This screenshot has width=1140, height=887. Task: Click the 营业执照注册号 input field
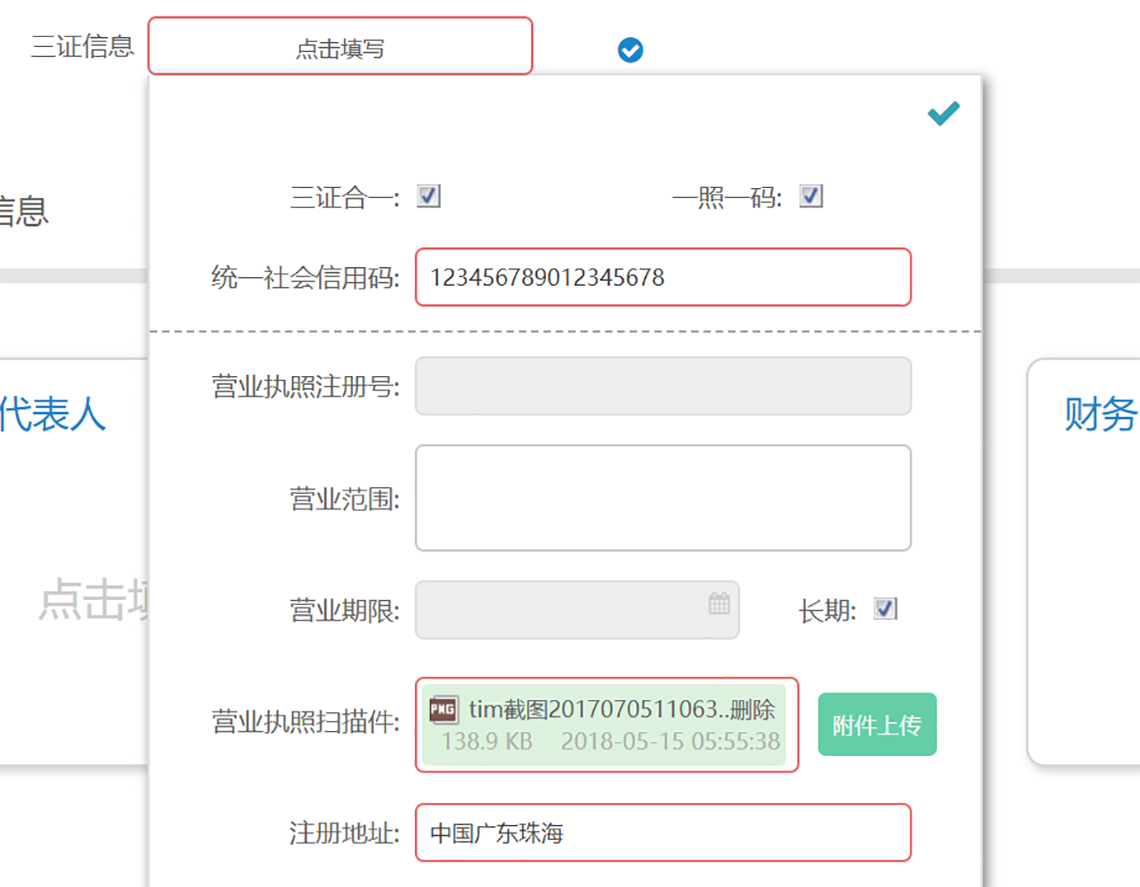pyautogui.click(x=663, y=386)
